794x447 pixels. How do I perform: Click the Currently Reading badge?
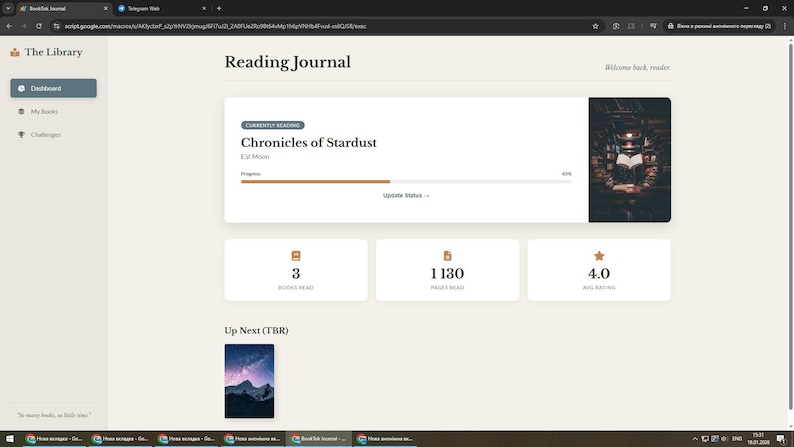[272, 125]
